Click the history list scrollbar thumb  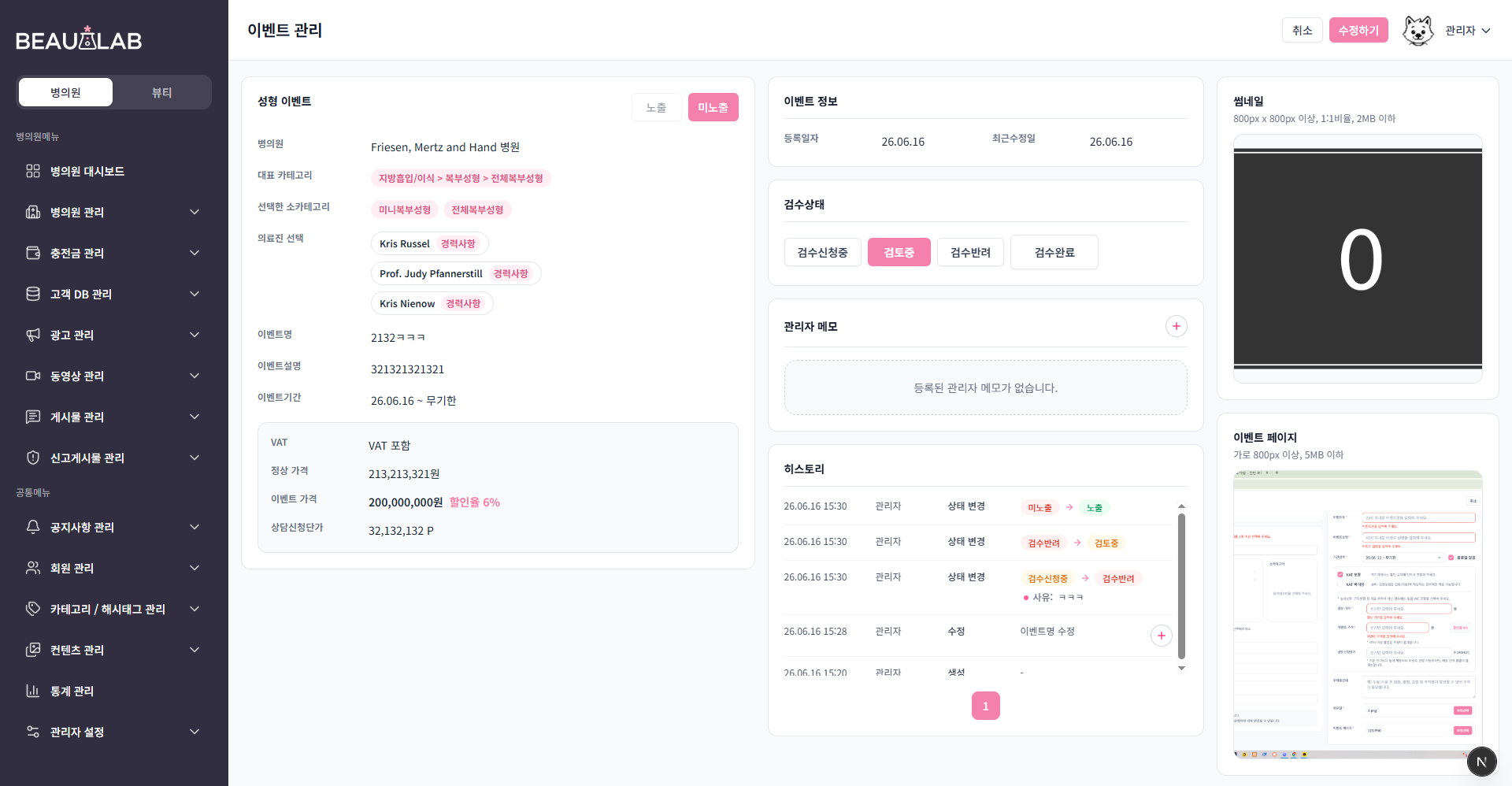point(1181,586)
